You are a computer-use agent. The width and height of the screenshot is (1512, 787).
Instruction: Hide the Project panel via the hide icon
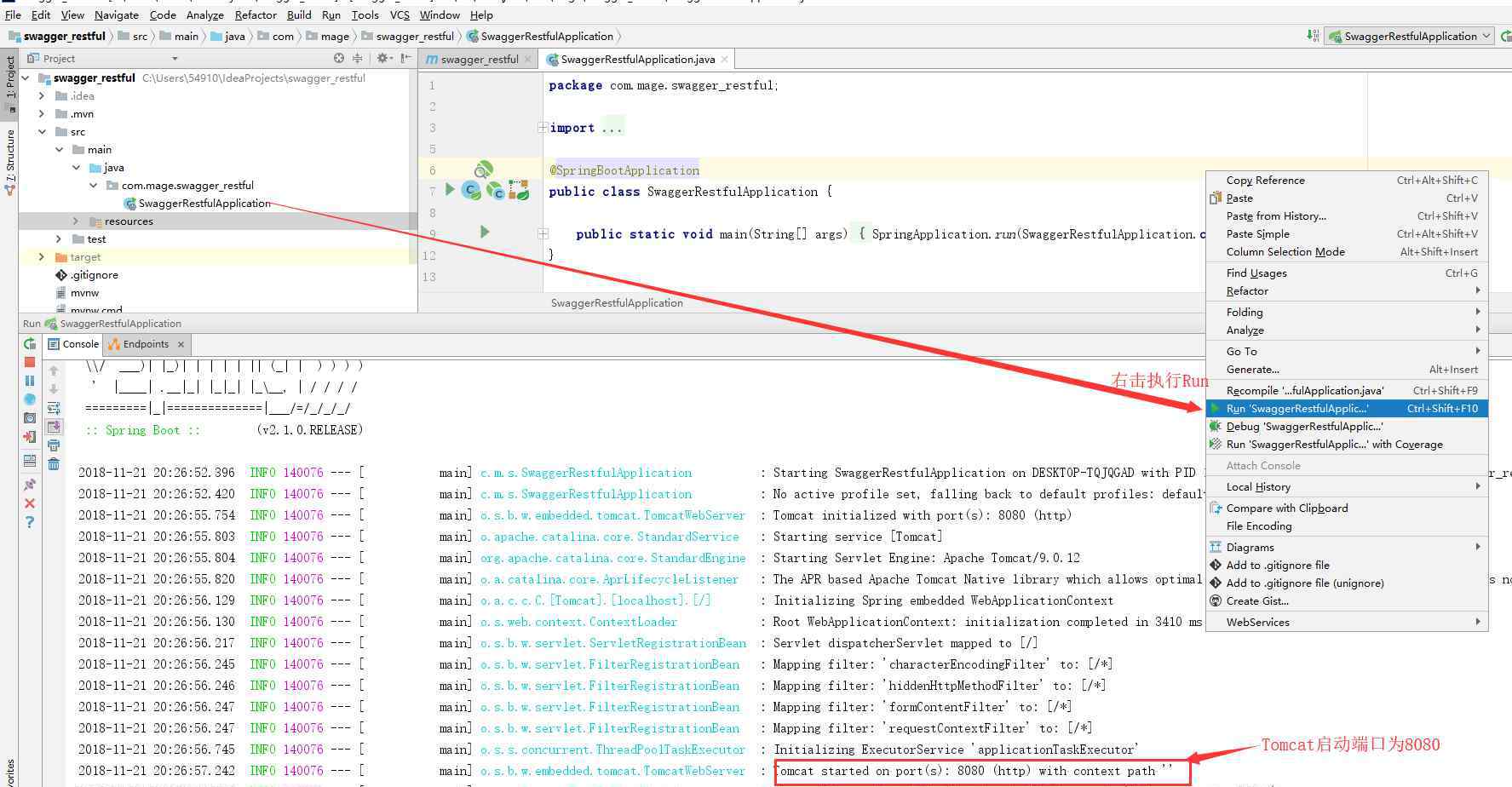406,58
